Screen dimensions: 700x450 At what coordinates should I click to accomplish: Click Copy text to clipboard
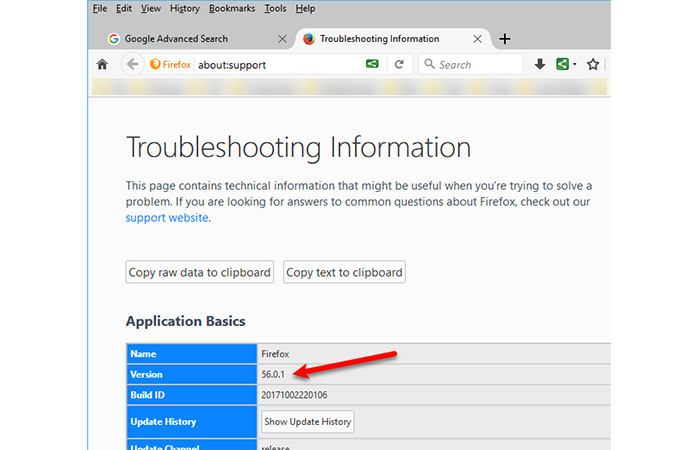[344, 272]
